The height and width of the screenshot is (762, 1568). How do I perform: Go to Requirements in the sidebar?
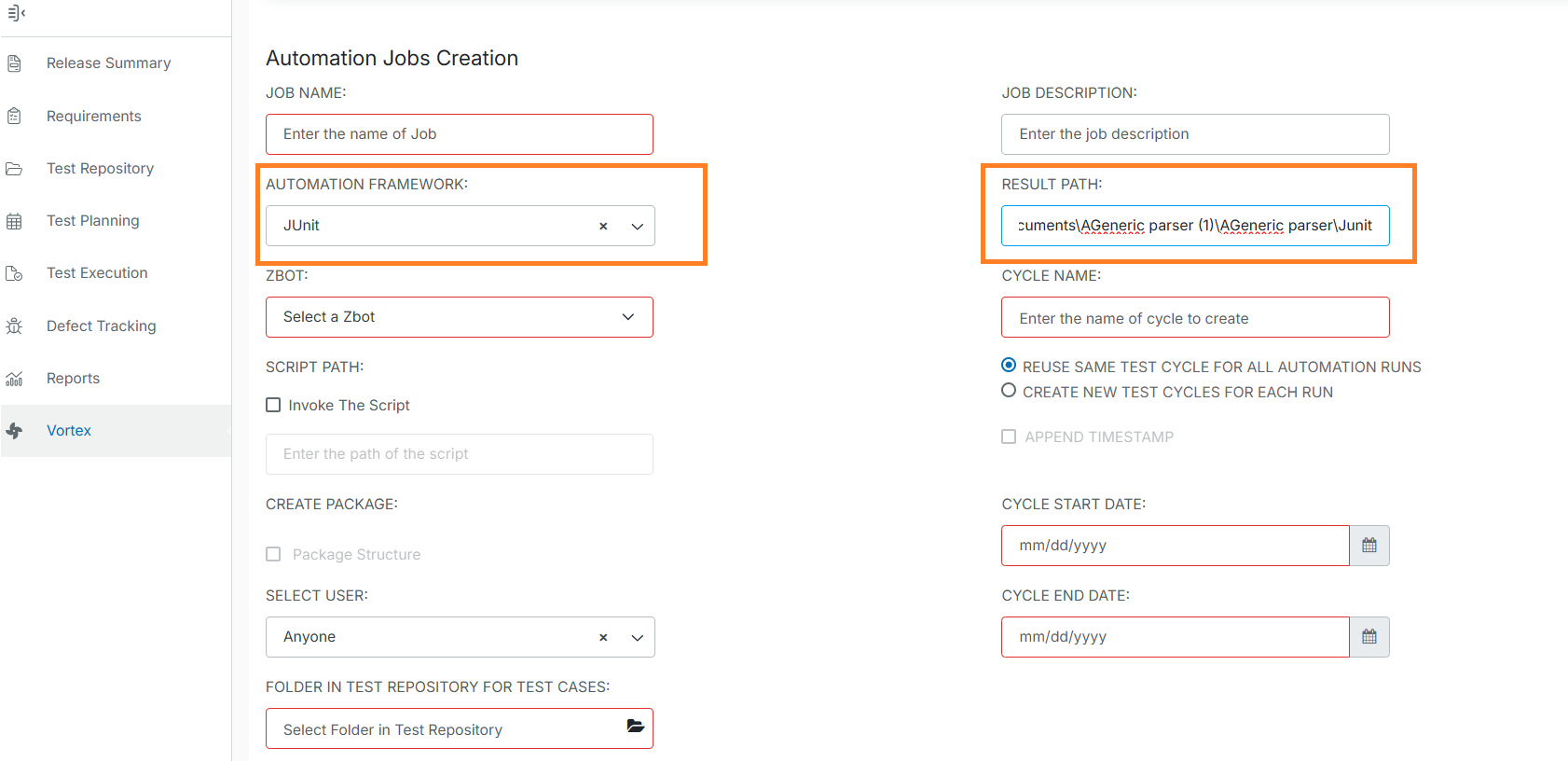pos(93,117)
